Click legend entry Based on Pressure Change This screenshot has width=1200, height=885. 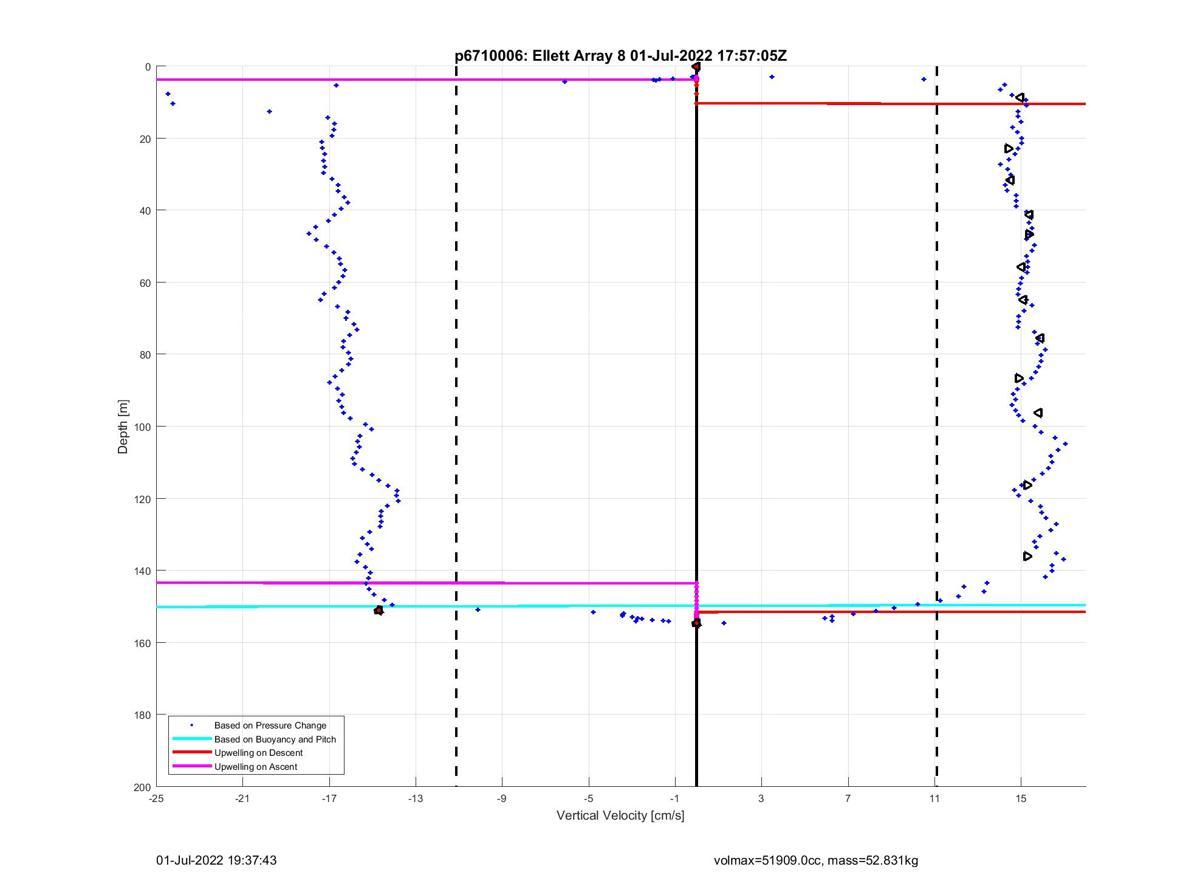[270, 725]
